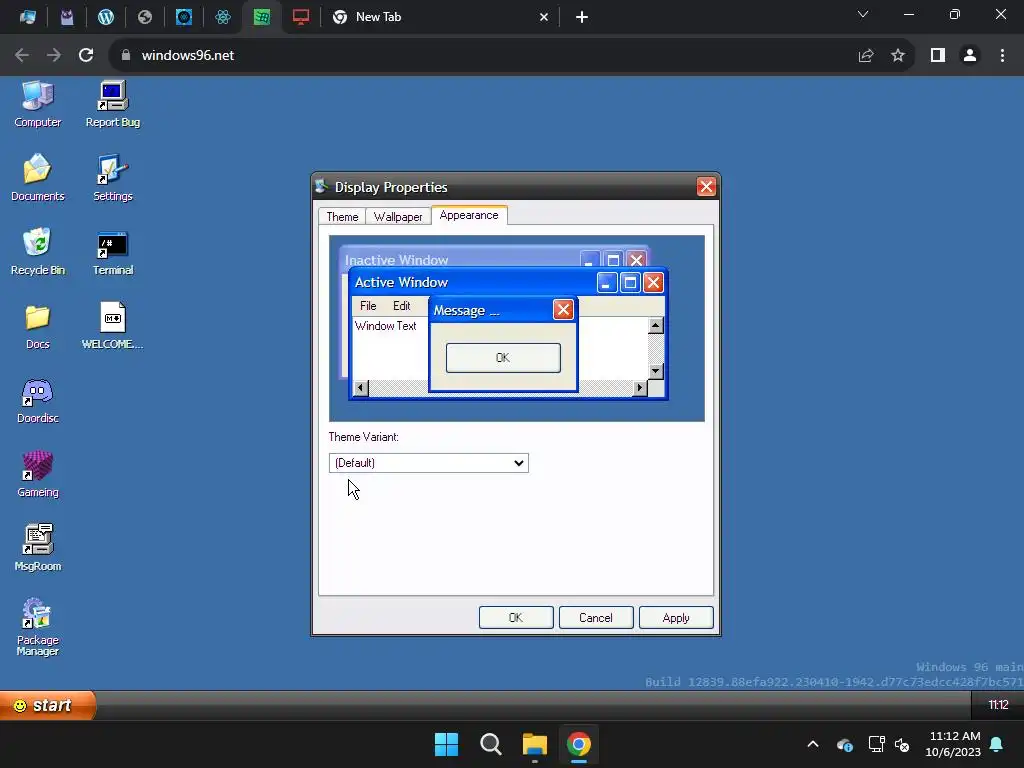Viewport: 1024px width, 768px height.
Task: Click the Windows 96 start button
Action: (47, 705)
